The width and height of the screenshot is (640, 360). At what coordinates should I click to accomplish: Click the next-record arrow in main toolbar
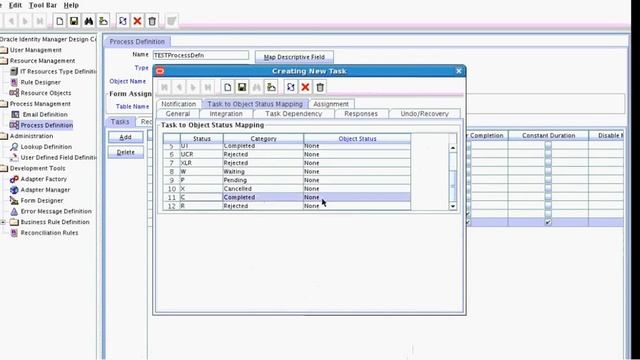point(25,21)
